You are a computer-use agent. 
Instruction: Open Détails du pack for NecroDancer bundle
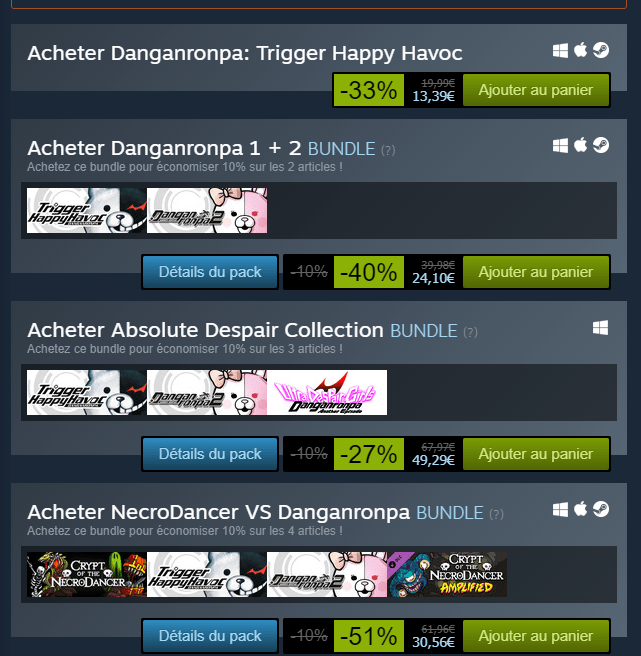[x=210, y=636]
